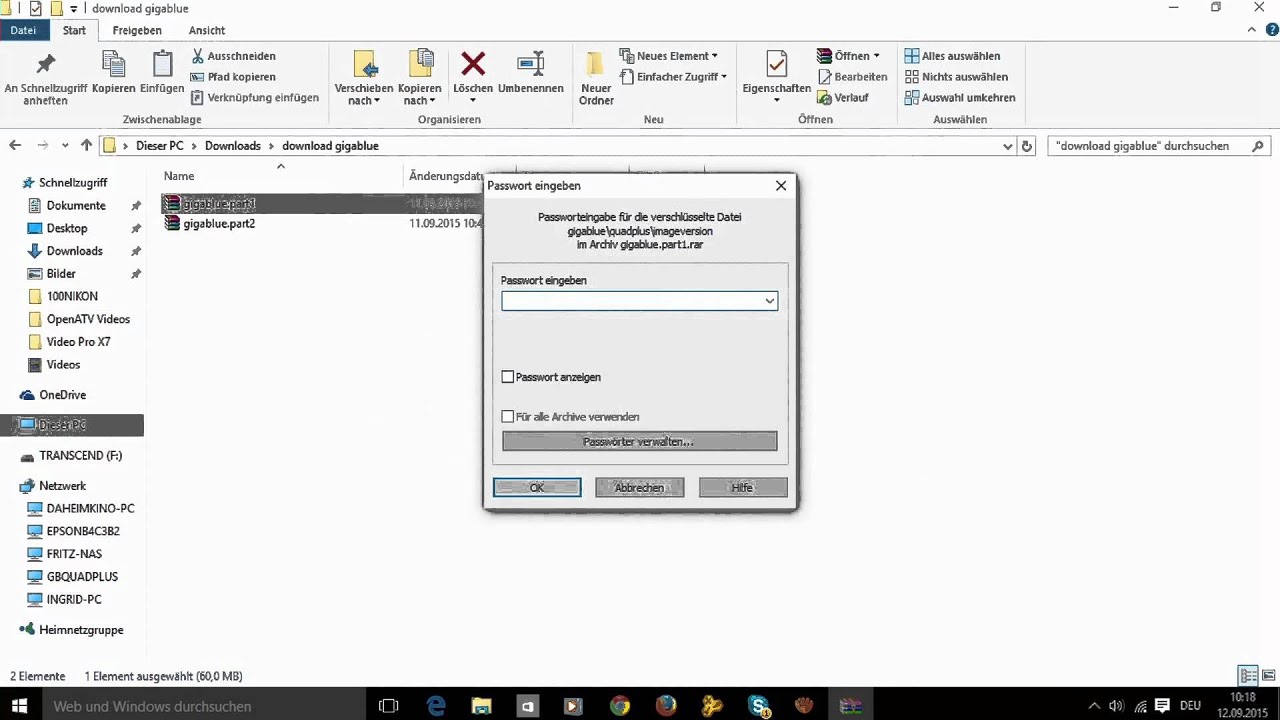Open Microsoft Edge from the taskbar
1280x720 pixels.
coord(436,706)
